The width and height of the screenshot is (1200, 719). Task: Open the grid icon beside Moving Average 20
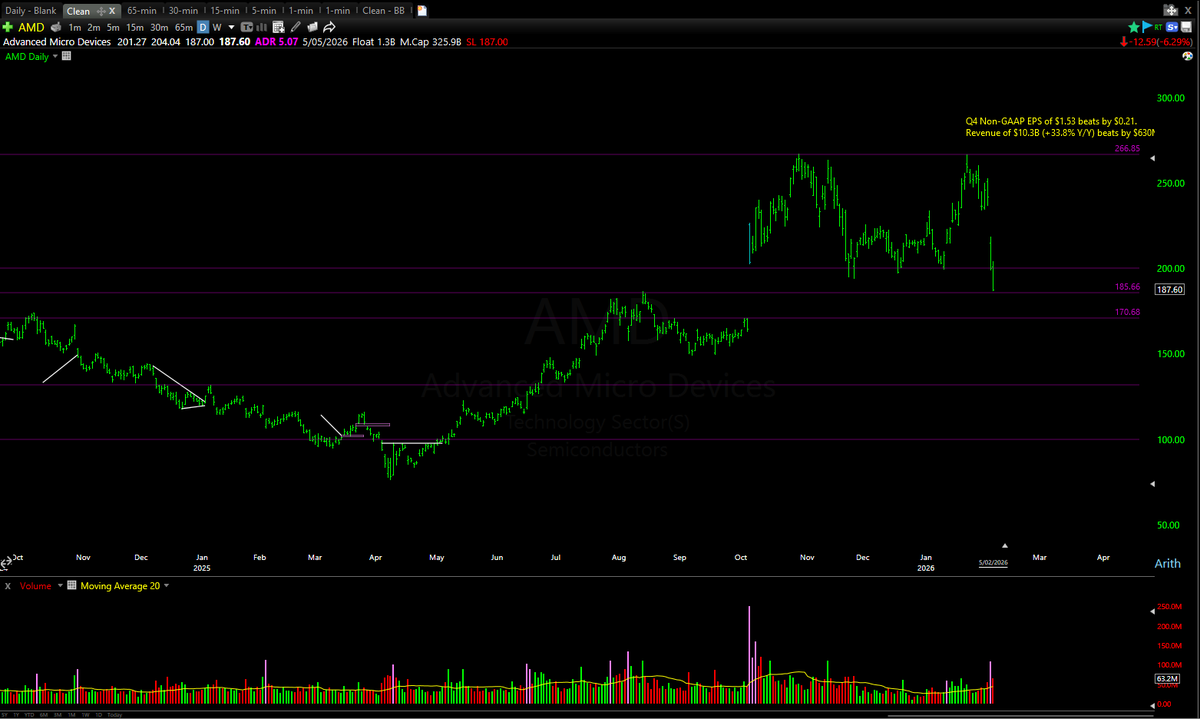[72, 585]
